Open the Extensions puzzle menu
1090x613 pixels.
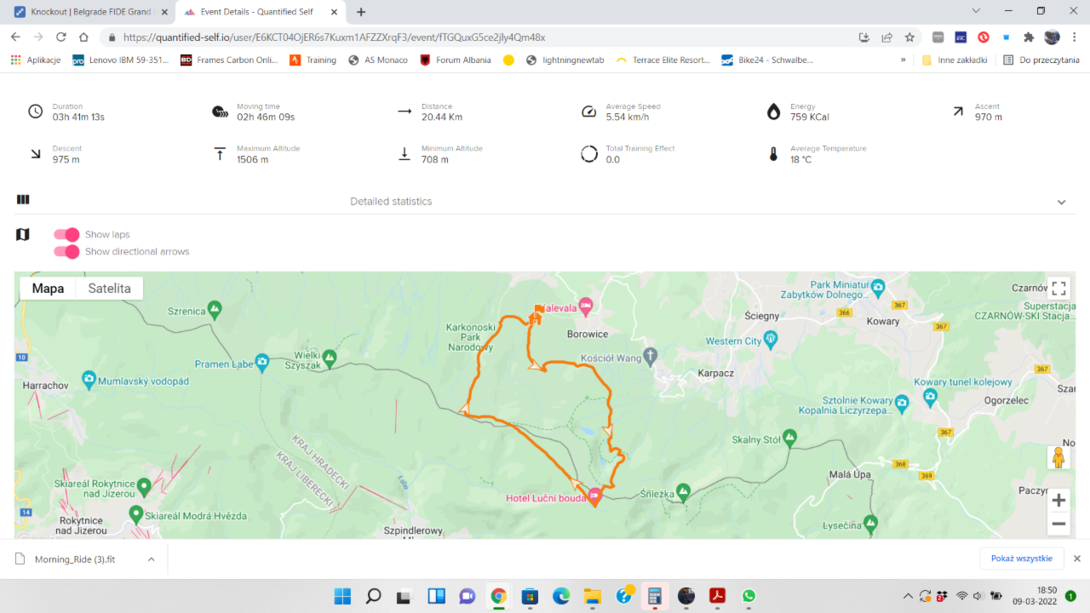pos(1029,38)
